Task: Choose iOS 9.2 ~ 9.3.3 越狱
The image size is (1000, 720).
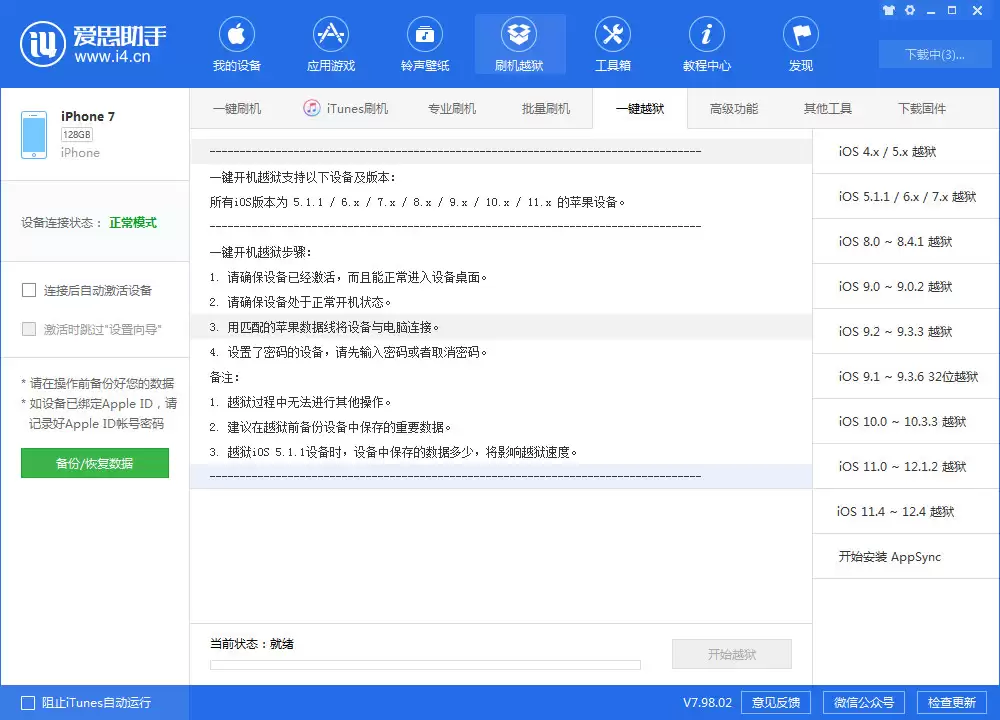Action: coord(906,332)
